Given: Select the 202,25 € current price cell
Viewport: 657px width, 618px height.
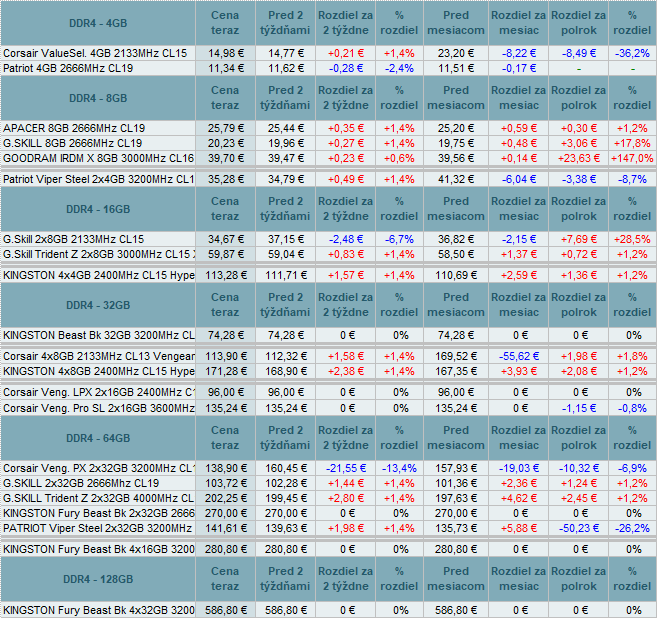Looking at the screenshot, I should pyautogui.click(x=225, y=498).
